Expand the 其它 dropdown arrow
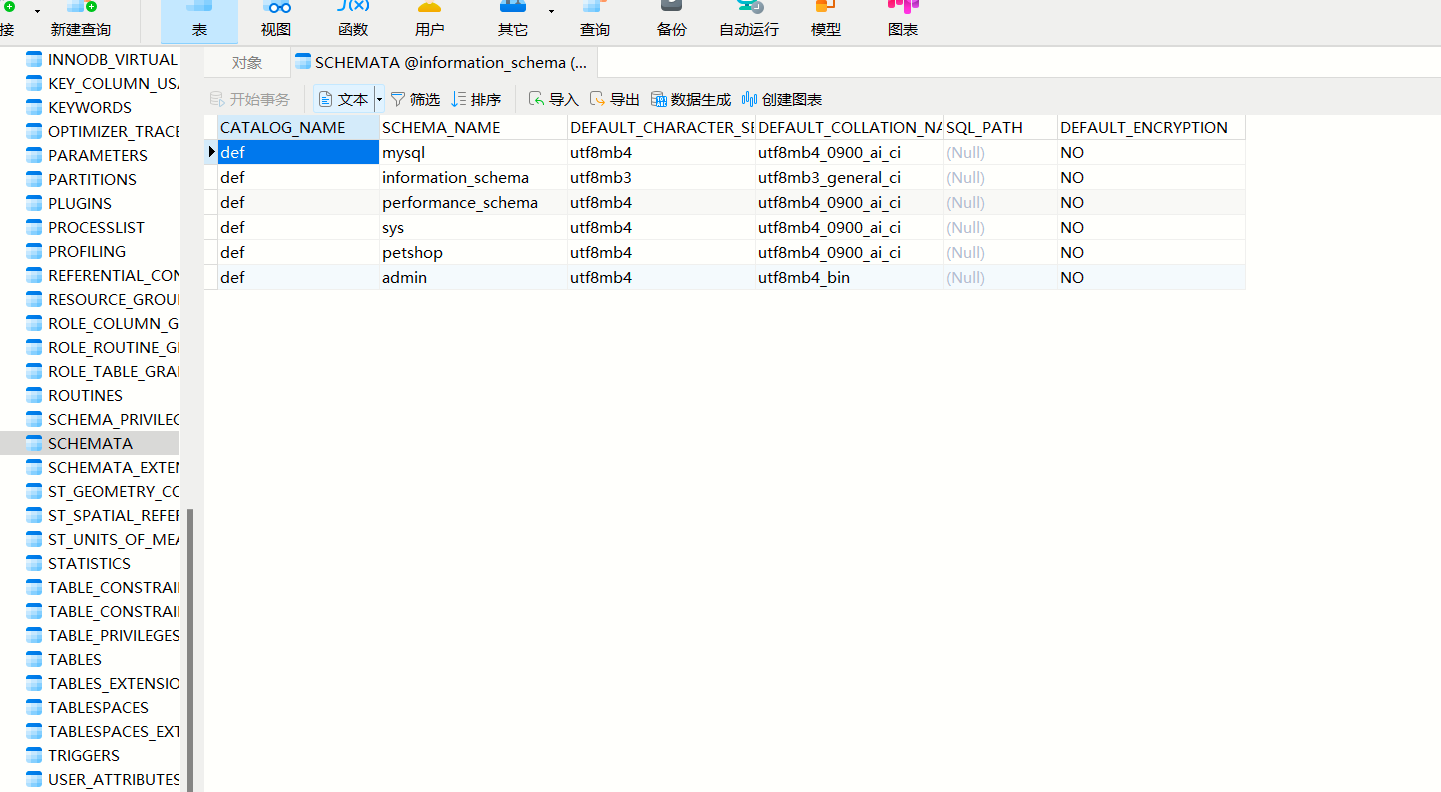Screen dimensions: 1441x792 click(551, 12)
